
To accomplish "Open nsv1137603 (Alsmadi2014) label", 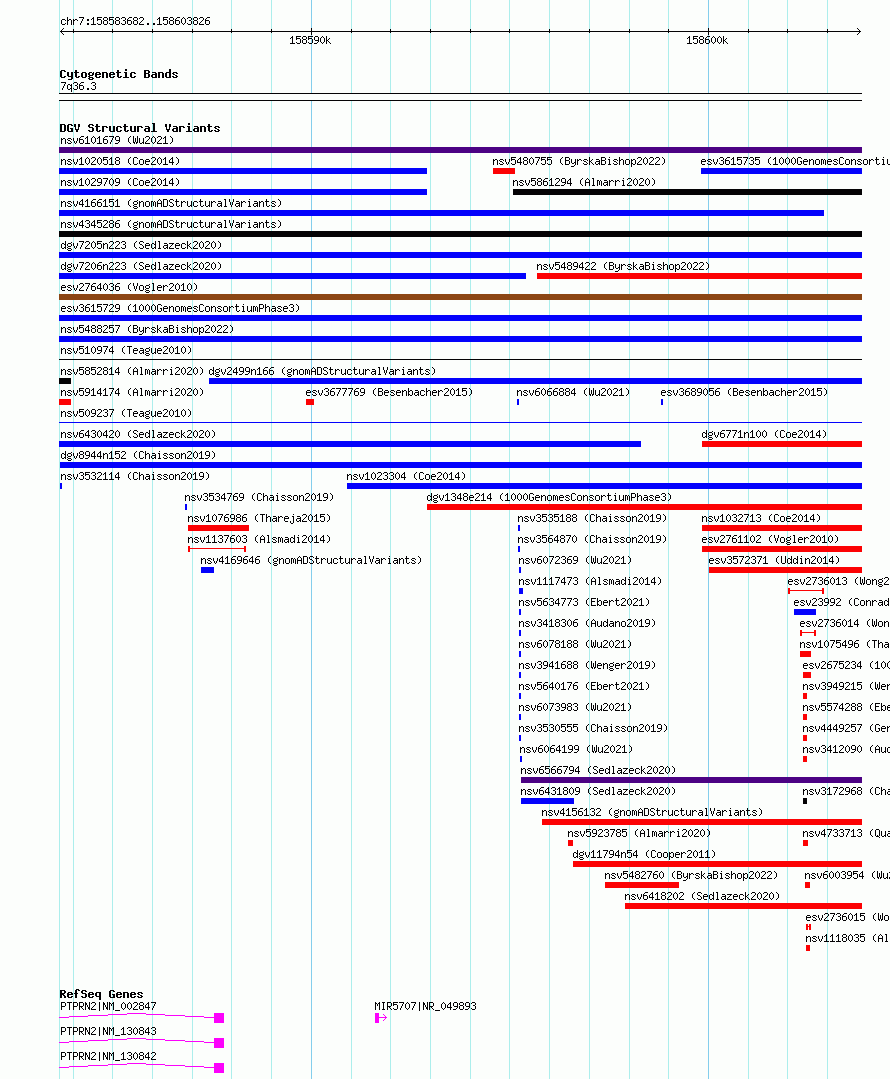I will click(x=259, y=540).
